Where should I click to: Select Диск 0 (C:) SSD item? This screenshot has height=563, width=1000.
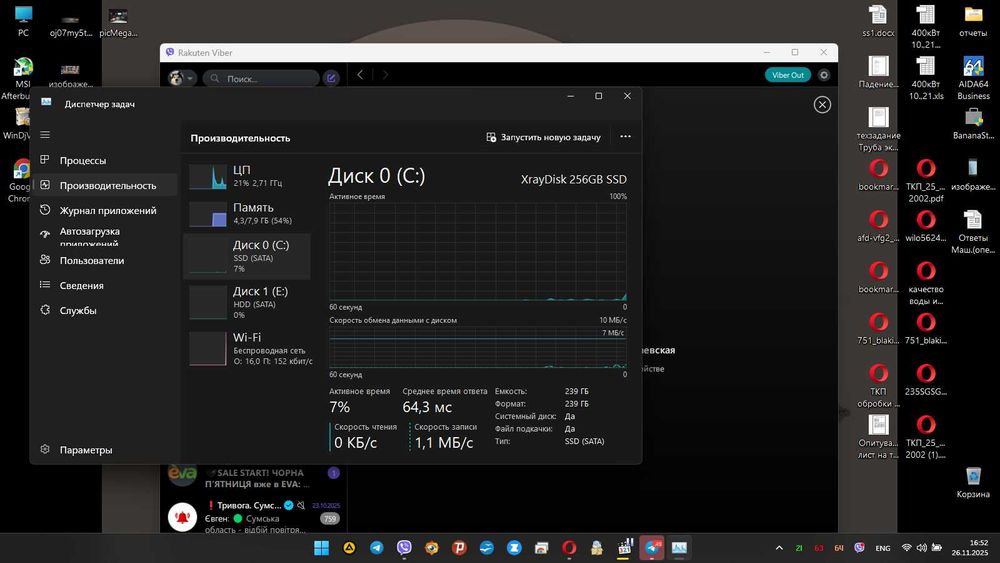[x=247, y=256]
